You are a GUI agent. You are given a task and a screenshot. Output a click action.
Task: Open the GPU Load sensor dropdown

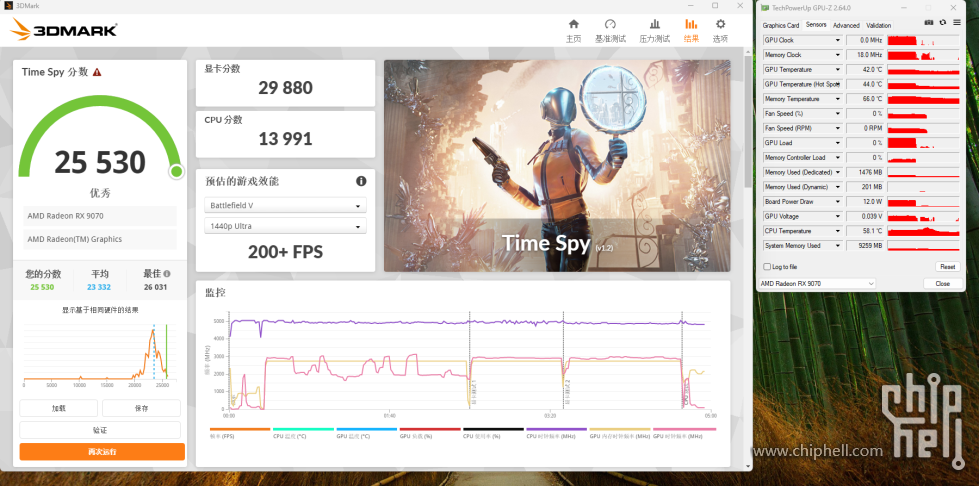click(838, 143)
